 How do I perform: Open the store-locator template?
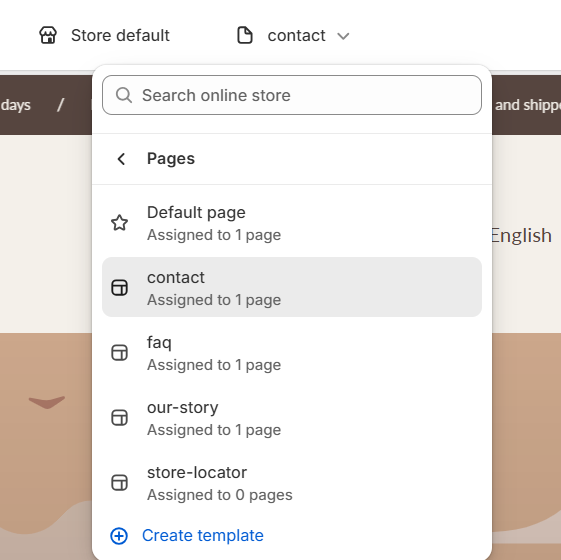[x=292, y=483]
